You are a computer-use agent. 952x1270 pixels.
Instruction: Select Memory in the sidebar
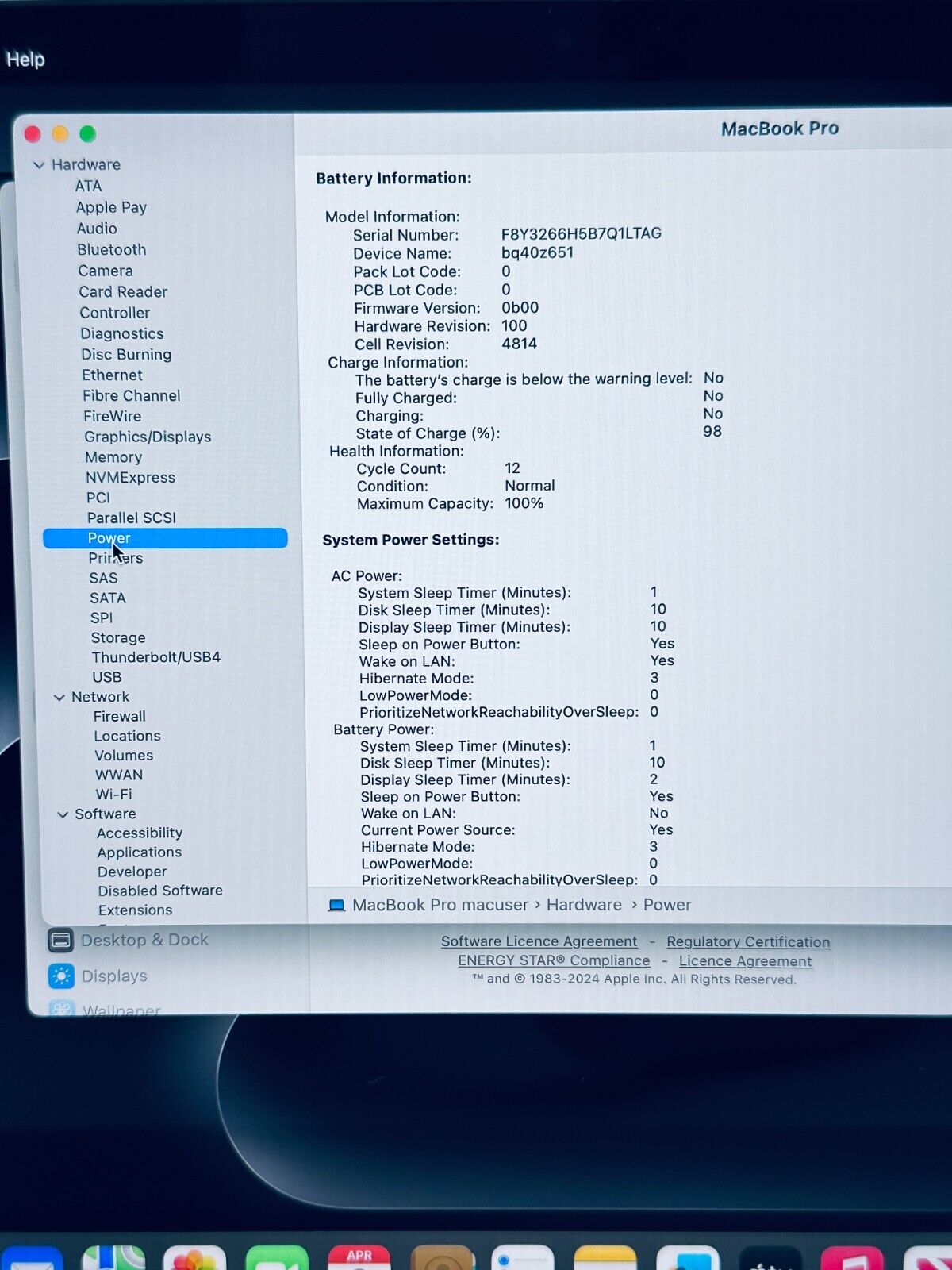click(x=113, y=457)
